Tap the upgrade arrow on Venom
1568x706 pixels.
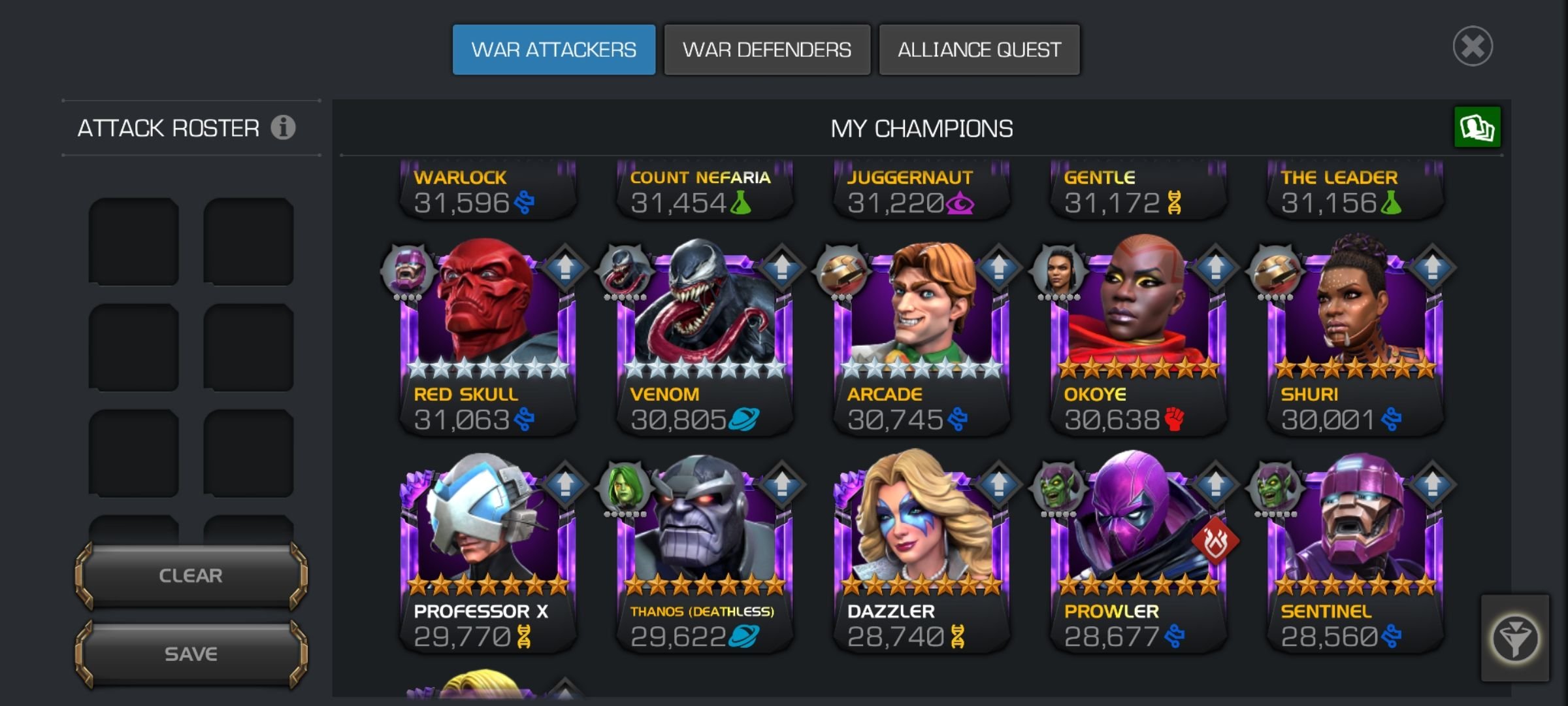point(782,267)
